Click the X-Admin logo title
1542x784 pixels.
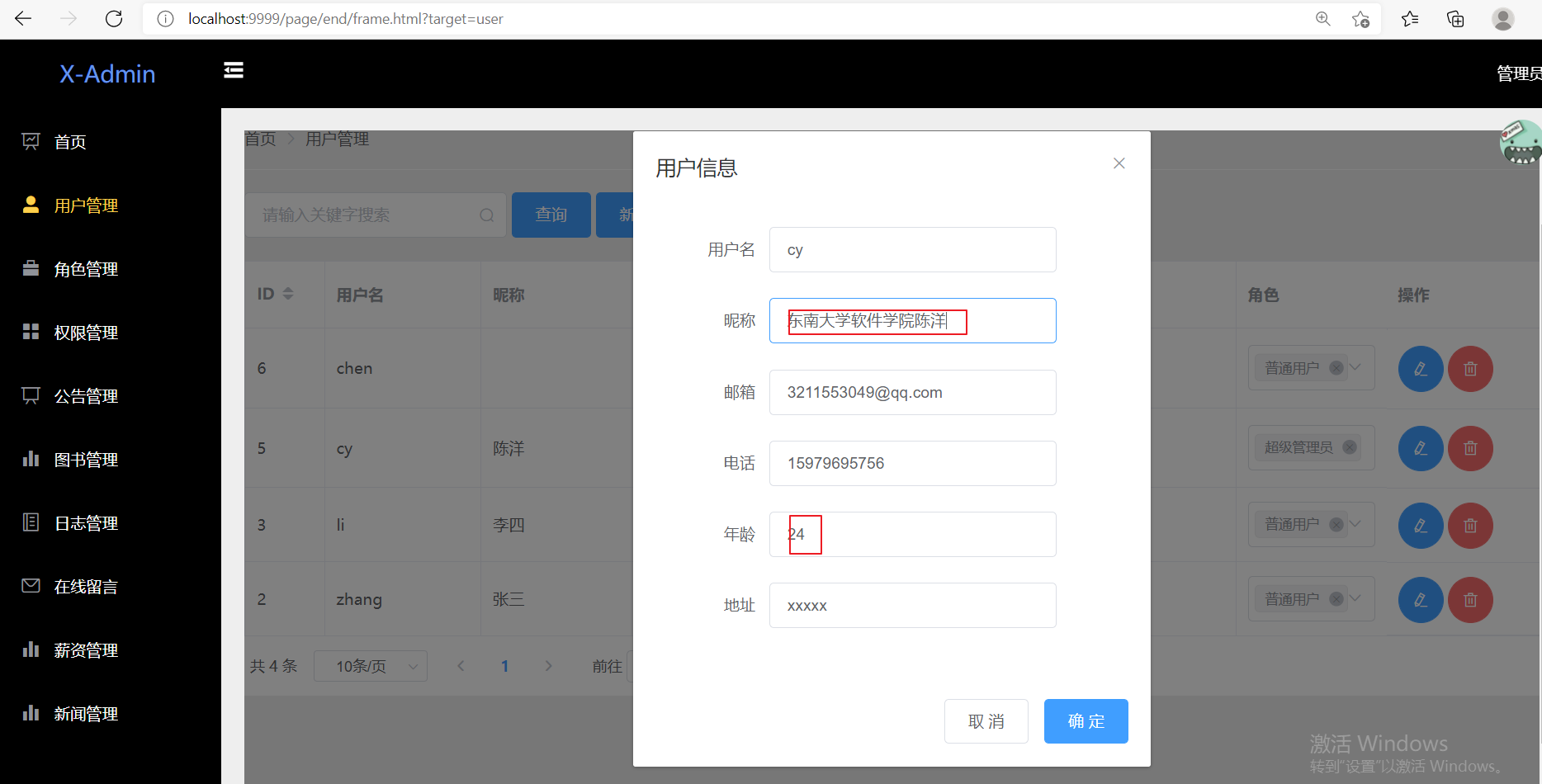(x=107, y=73)
